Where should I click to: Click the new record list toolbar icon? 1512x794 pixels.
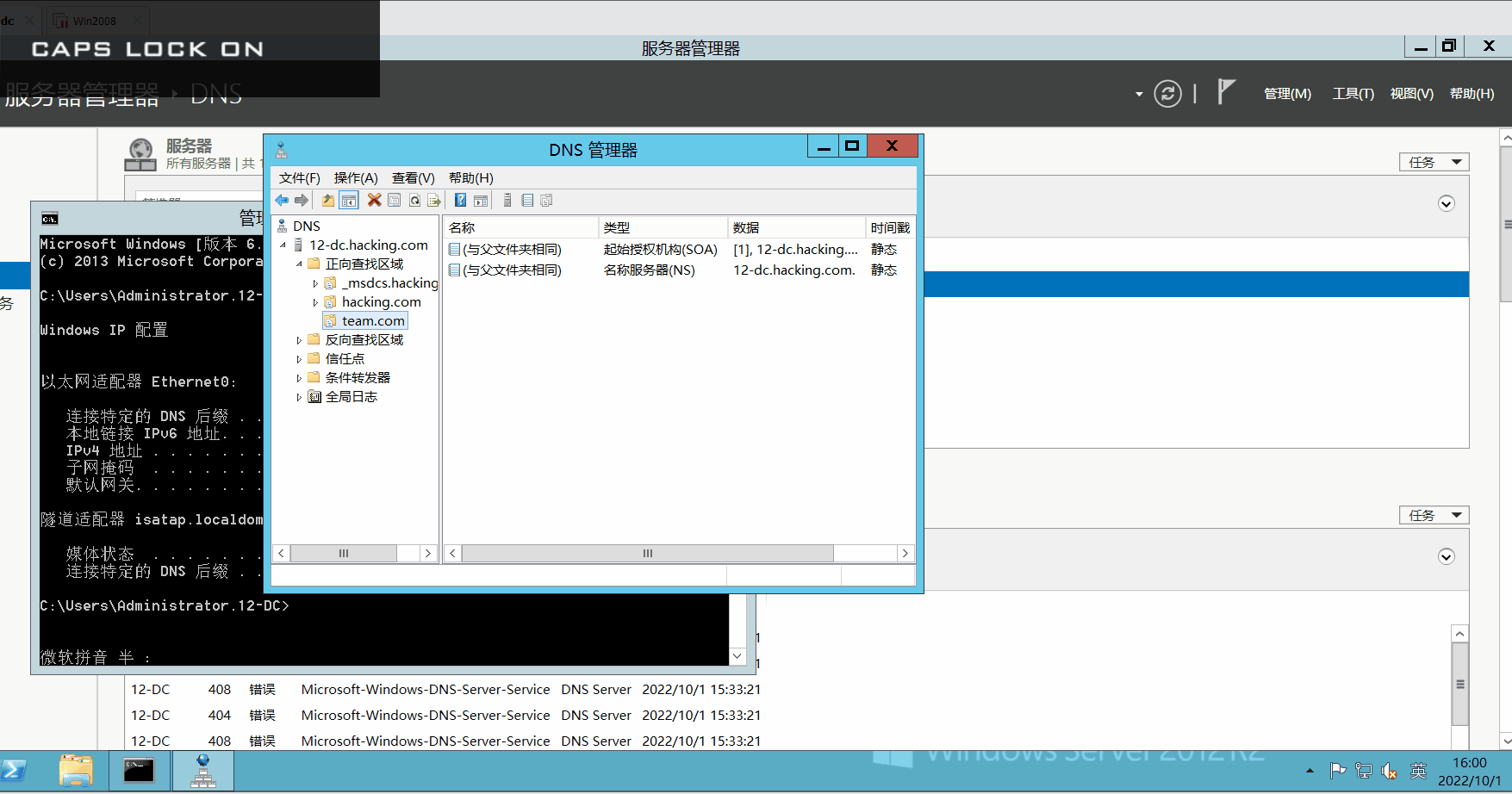point(527,201)
